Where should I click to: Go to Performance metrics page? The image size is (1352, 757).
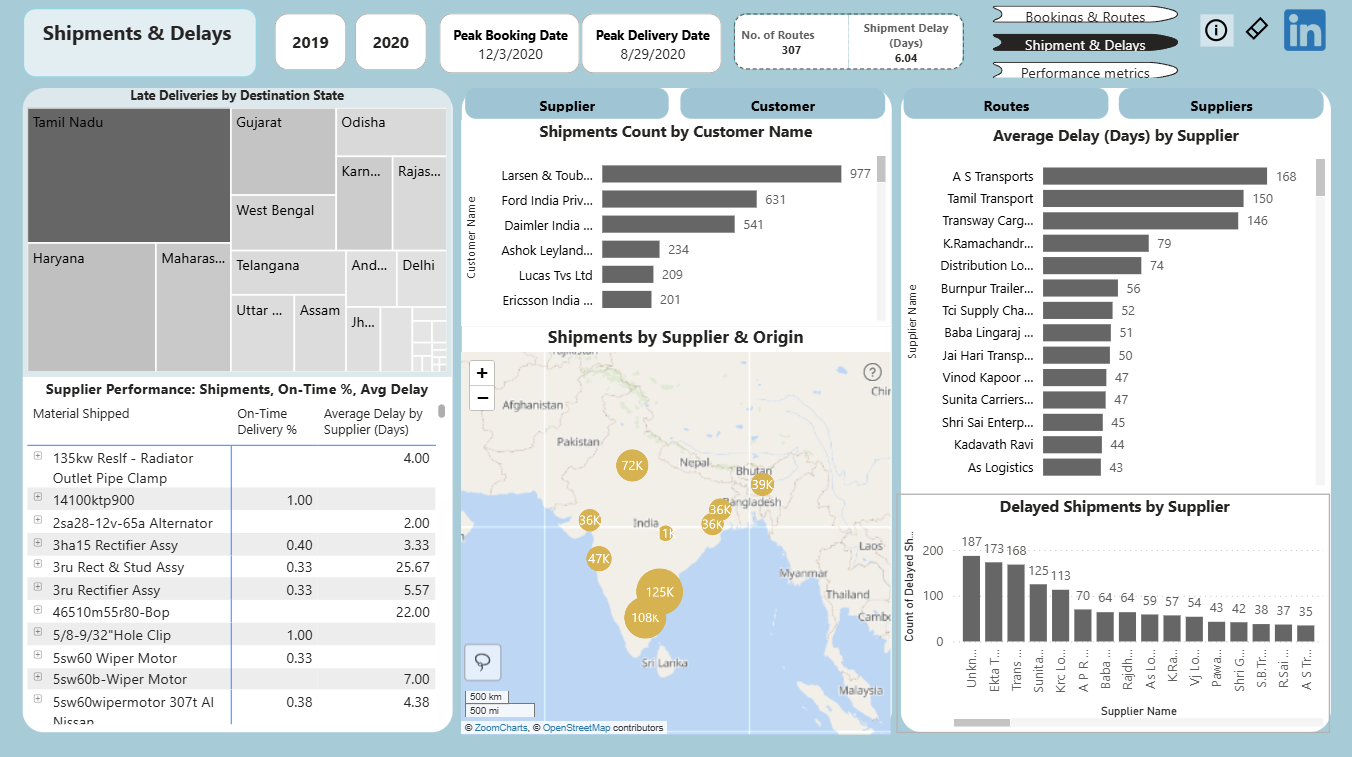pos(1085,72)
